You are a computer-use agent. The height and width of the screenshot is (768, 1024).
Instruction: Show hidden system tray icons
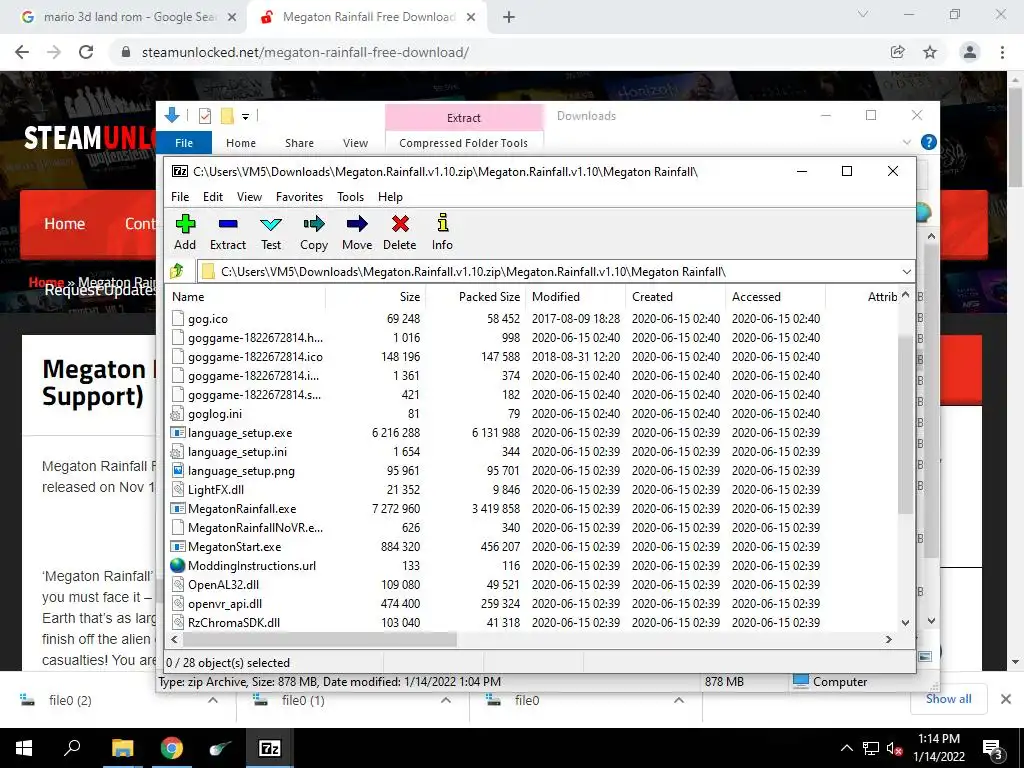[x=846, y=748]
